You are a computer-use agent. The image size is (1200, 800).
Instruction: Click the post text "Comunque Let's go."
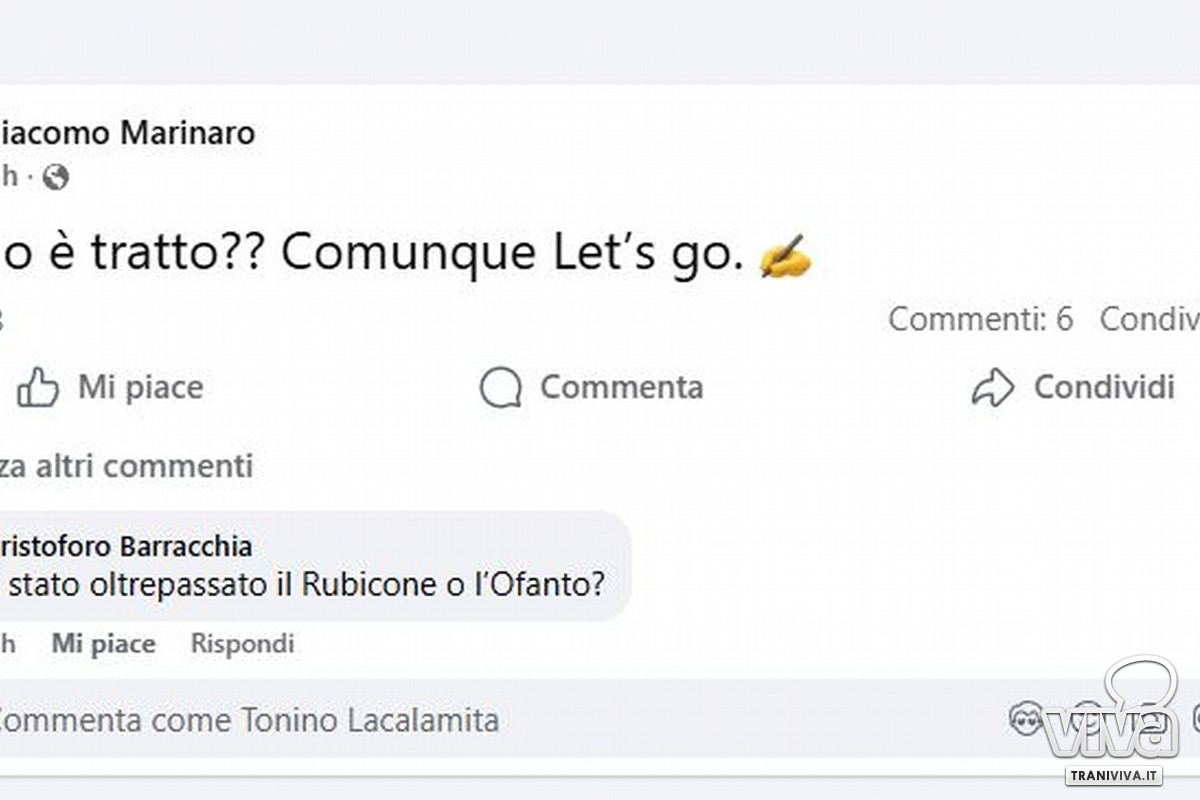pyautogui.click(x=512, y=254)
